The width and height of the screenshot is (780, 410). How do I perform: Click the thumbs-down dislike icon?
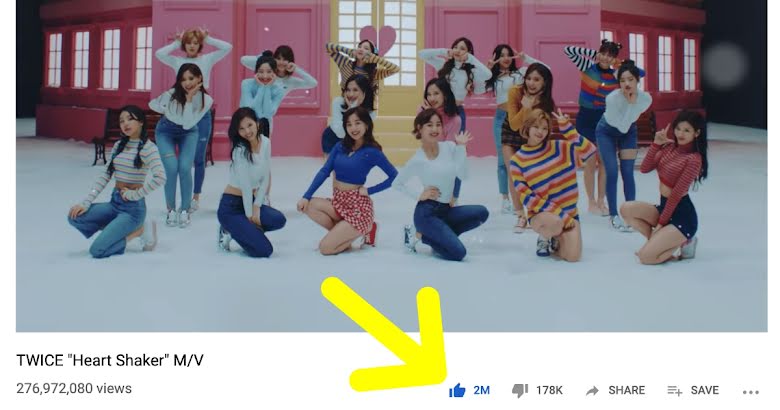point(520,391)
